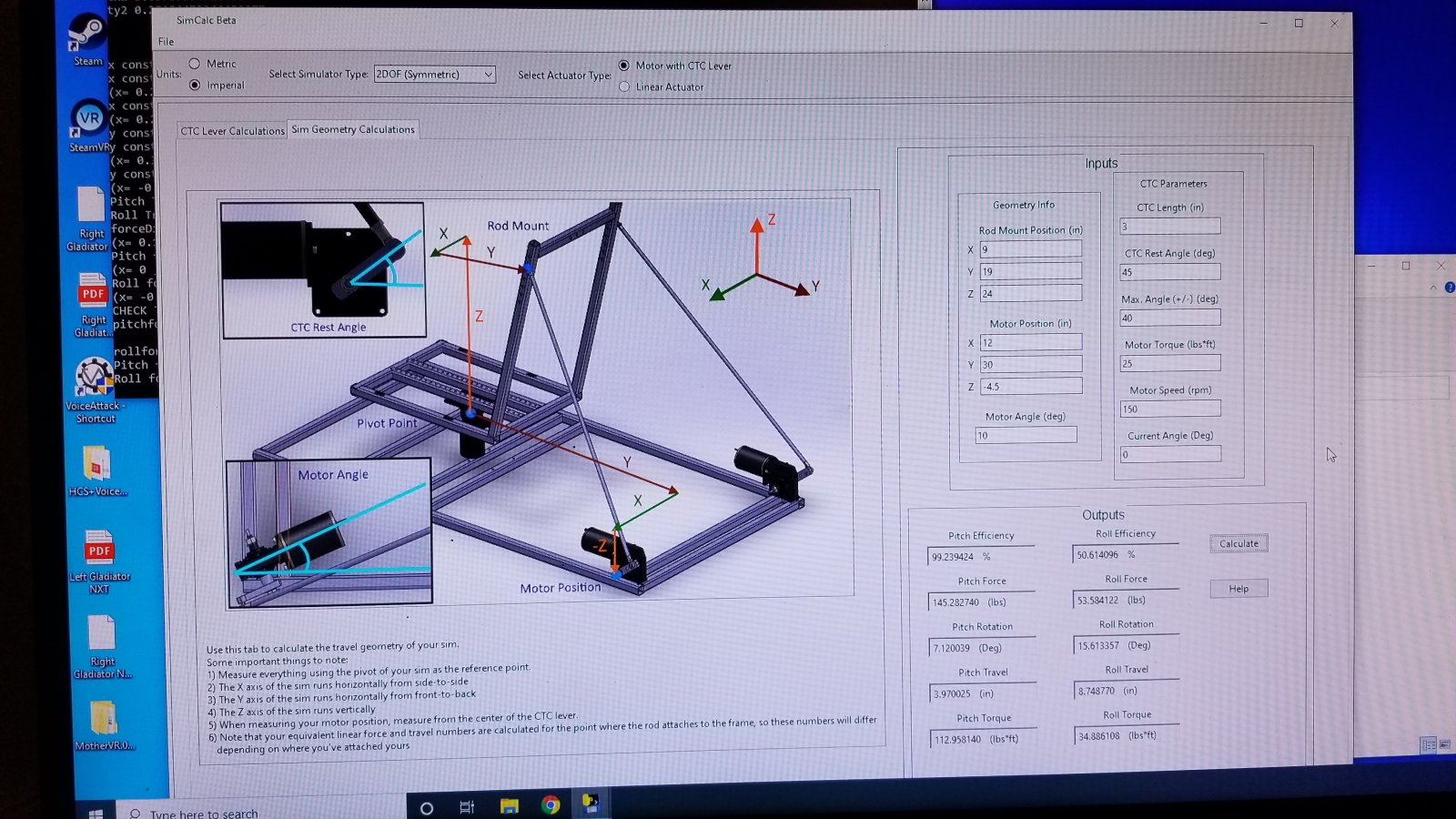
Task: Open the MotherVR zip folder icon
Action: pyautogui.click(x=104, y=725)
